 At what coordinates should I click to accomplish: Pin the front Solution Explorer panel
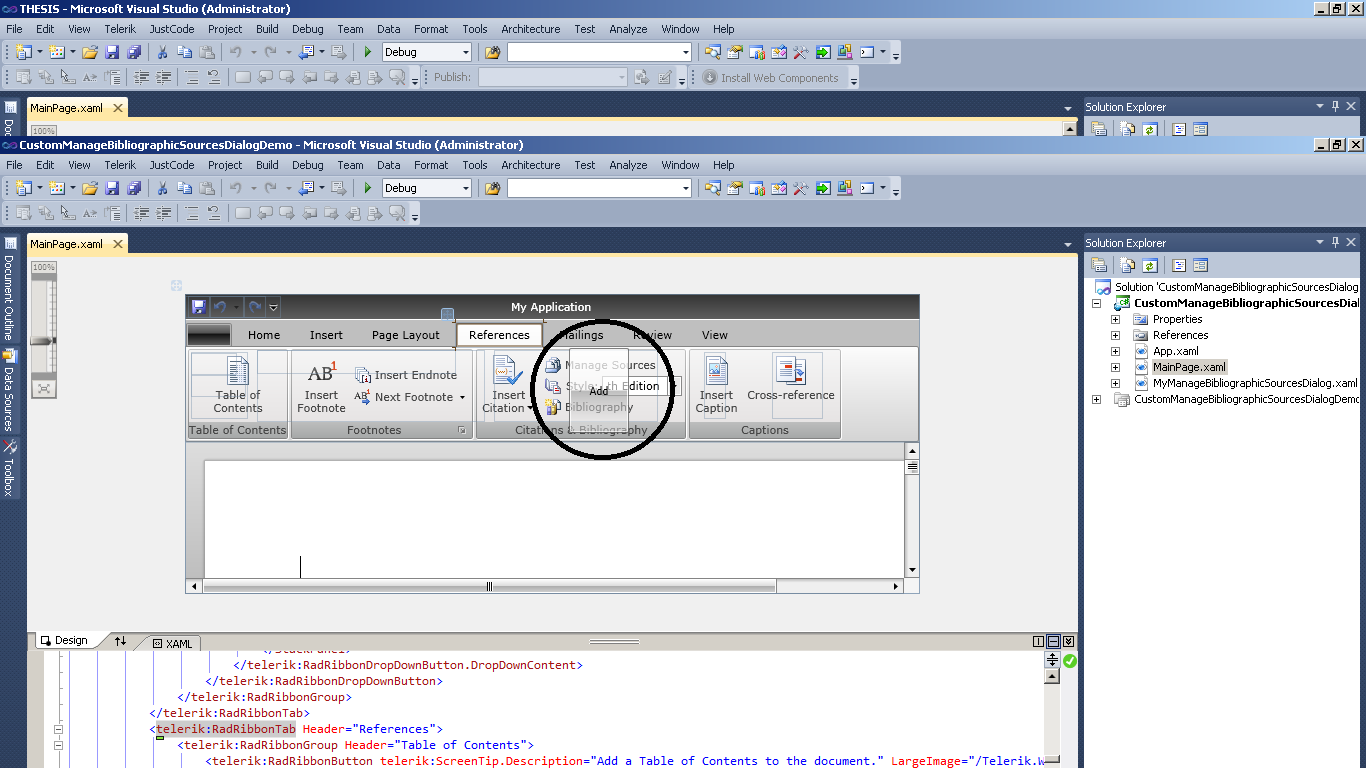[1334, 242]
